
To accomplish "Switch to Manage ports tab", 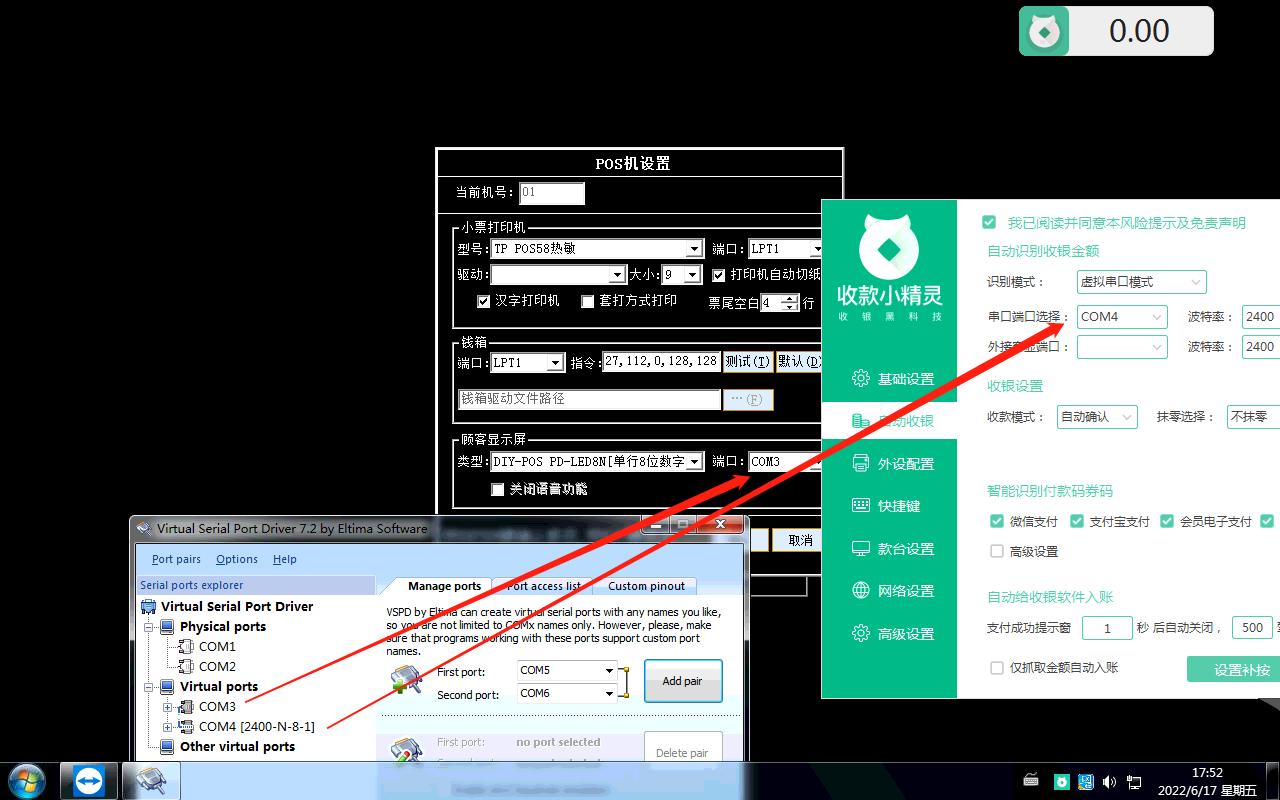I will click(444, 586).
